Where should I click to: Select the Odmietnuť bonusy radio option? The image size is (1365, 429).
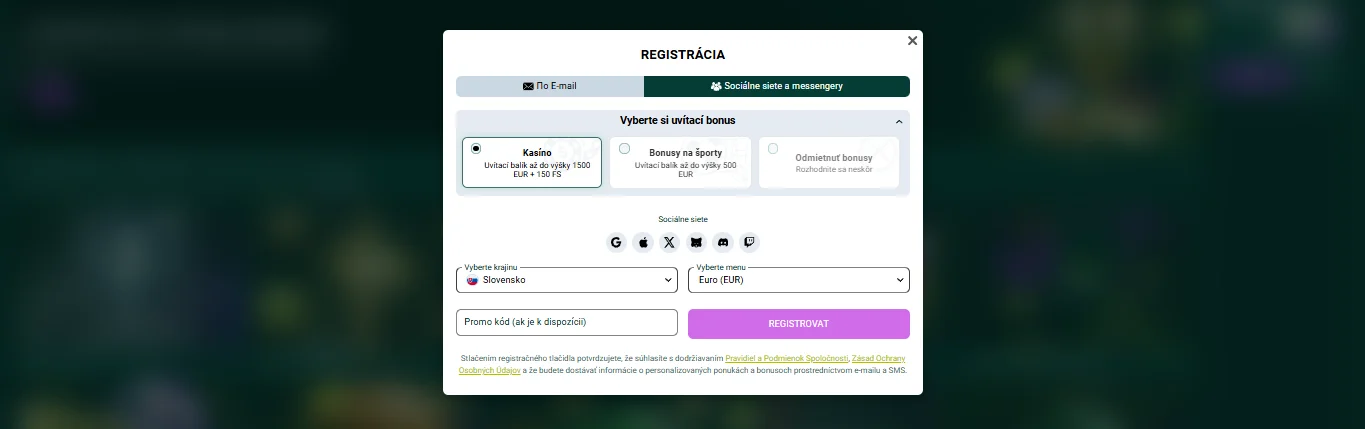coord(773,149)
